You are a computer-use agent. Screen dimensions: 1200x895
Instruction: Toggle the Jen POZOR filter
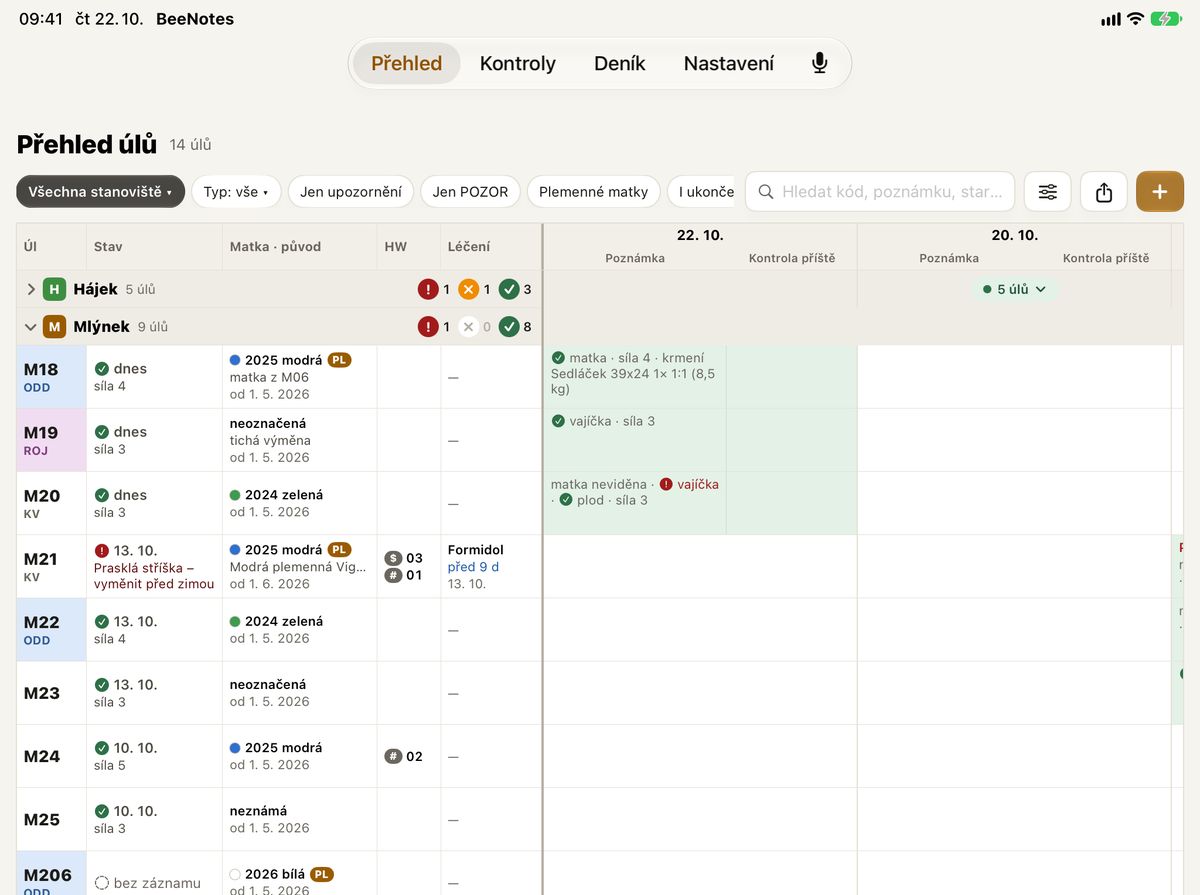470,192
